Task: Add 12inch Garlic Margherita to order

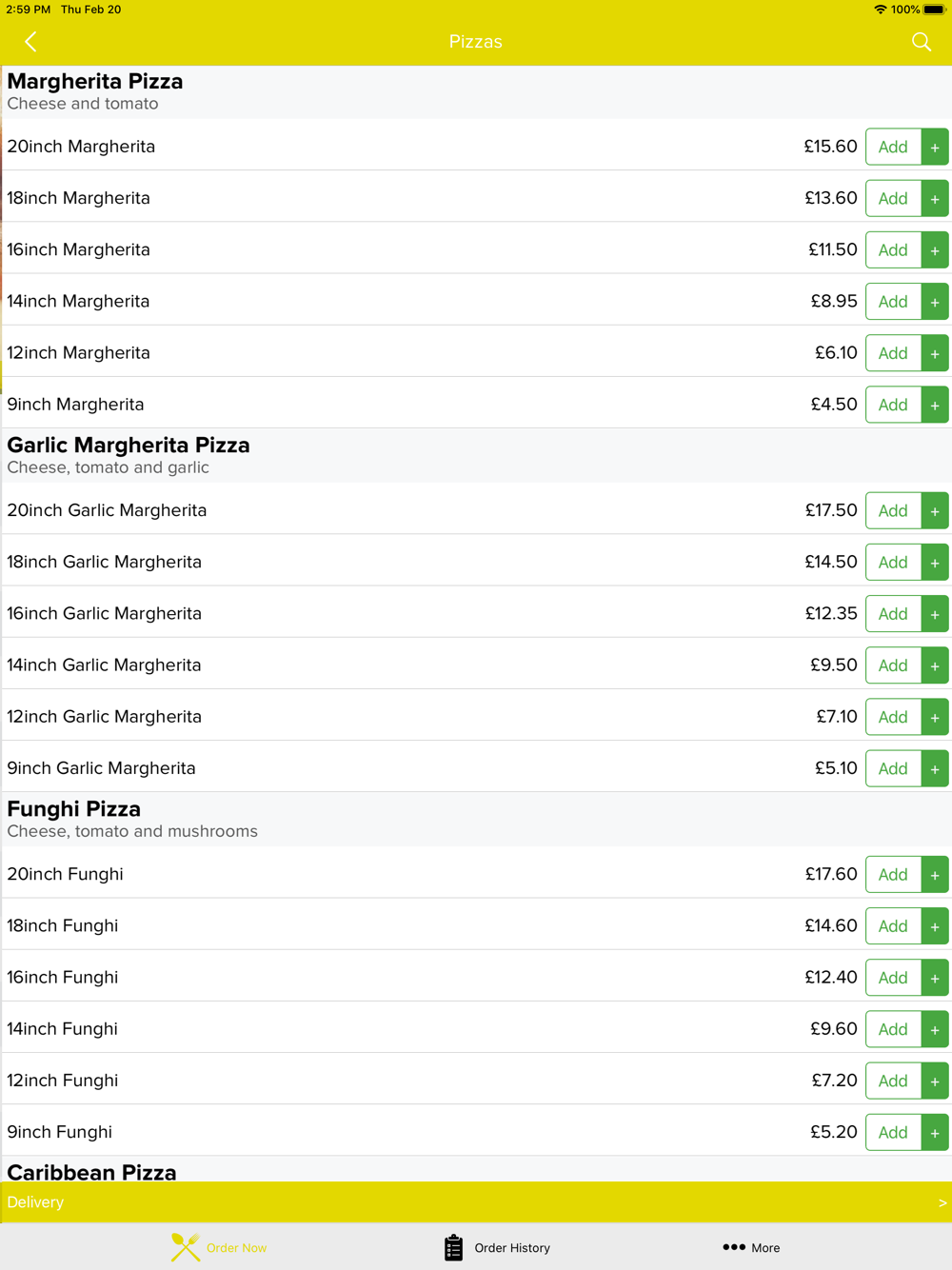Action: click(x=893, y=716)
